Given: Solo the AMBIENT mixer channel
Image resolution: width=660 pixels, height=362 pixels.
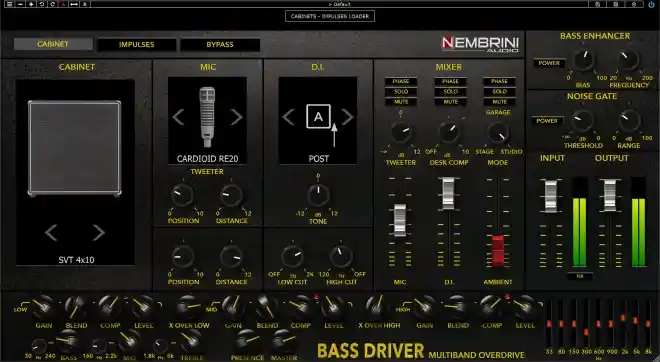Looking at the screenshot, I should point(499,91).
